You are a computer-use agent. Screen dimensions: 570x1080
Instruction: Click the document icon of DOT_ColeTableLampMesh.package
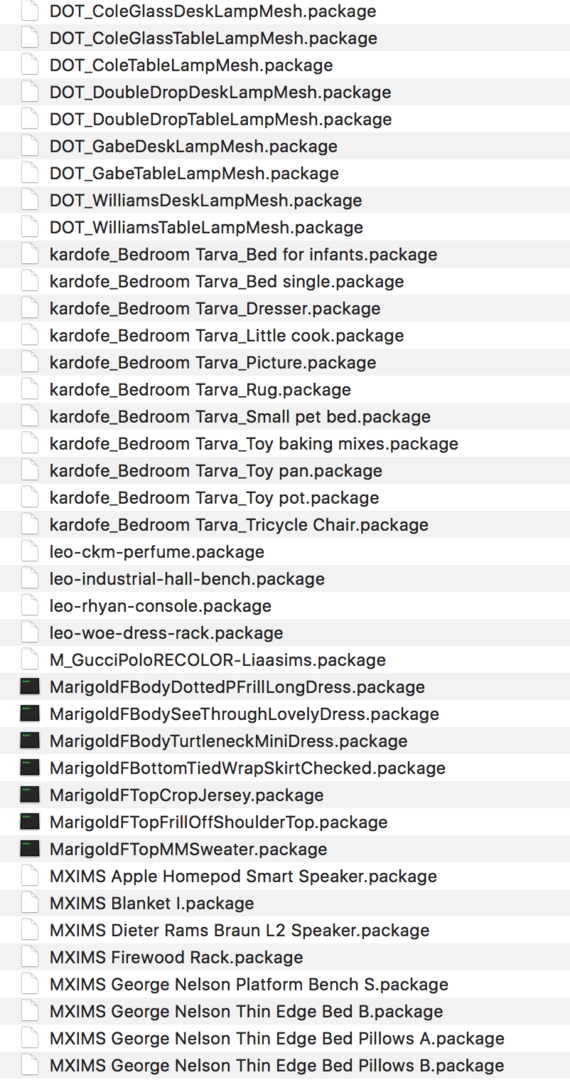pyautogui.click(x=30, y=65)
